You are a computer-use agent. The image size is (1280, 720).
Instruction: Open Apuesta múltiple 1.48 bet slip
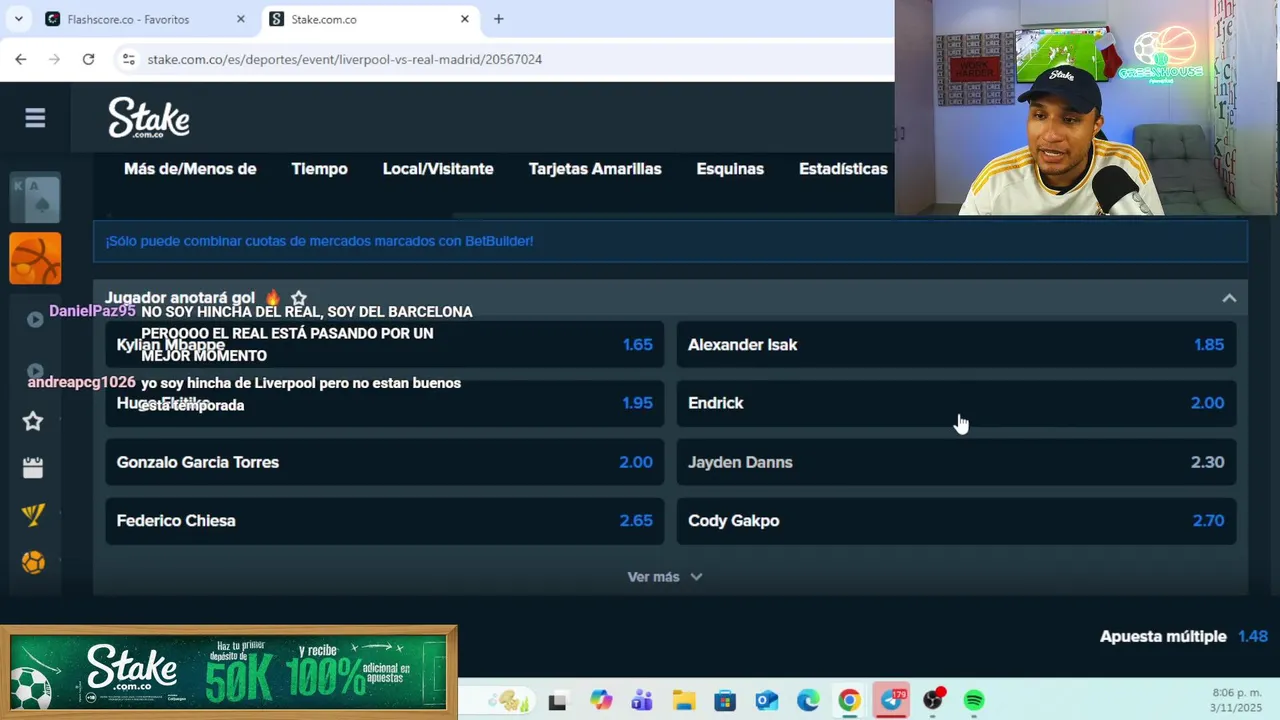pyautogui.click(x=1184, y=636)
